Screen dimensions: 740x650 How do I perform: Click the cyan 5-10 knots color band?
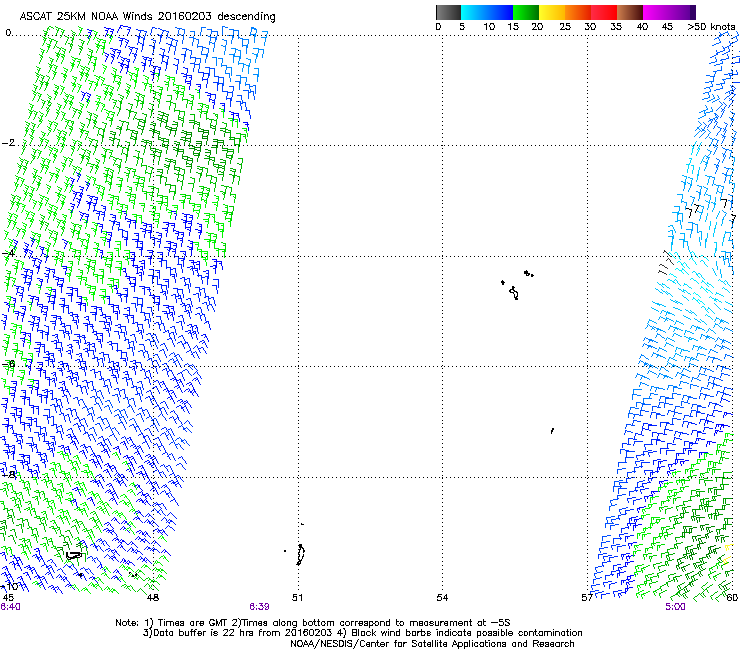tap(473, 12)
